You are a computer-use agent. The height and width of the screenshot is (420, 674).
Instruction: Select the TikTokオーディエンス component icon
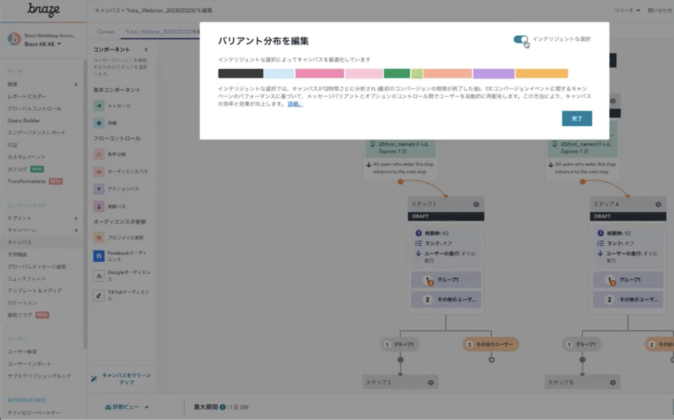click(99, 295)
